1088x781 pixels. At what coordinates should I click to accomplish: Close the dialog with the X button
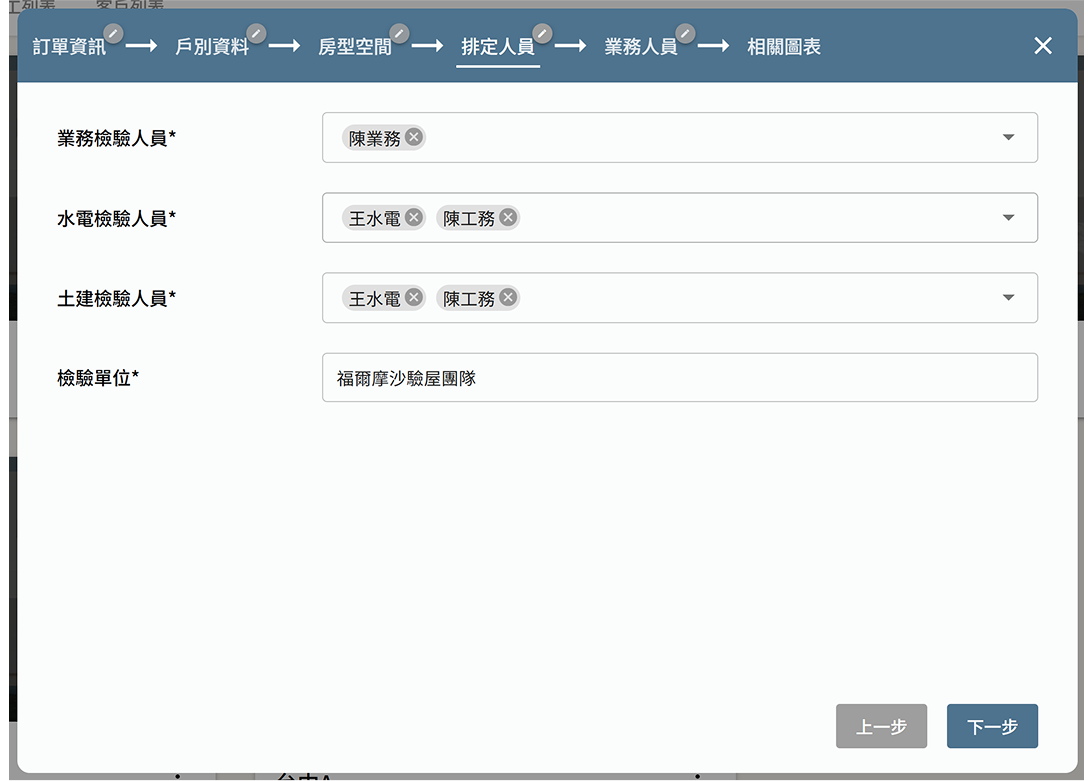(1043, 46)
